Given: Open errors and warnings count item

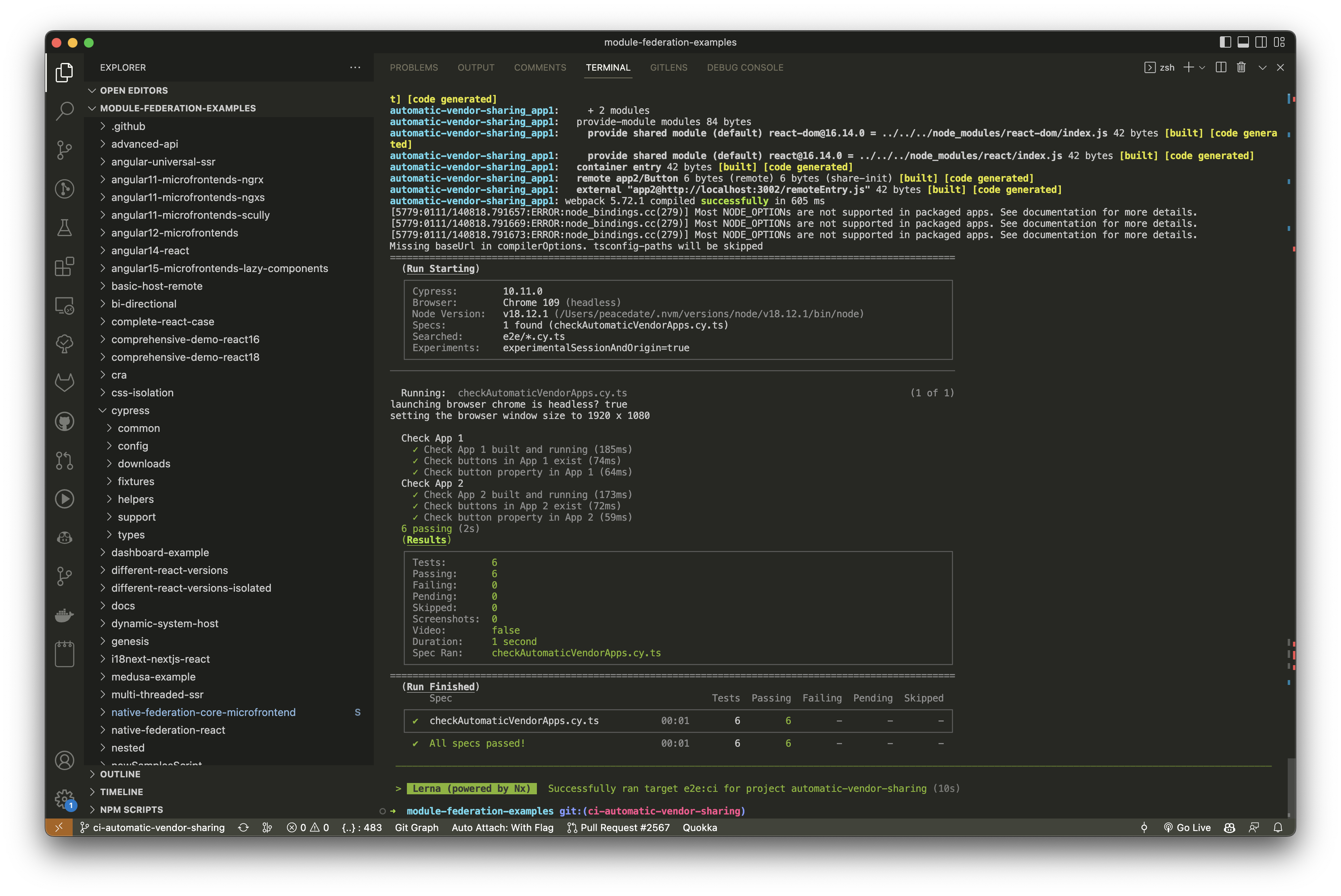Looking at the screenshot, I should click(x=307, y=827).
